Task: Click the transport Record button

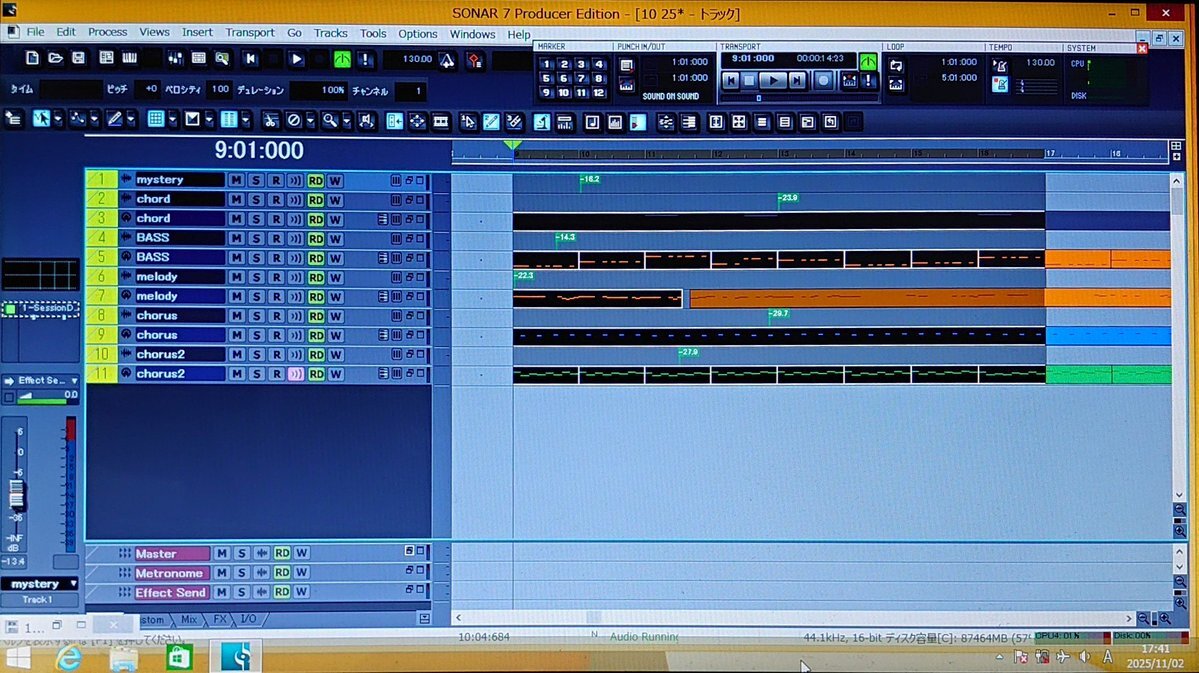Action: point(823,80)
